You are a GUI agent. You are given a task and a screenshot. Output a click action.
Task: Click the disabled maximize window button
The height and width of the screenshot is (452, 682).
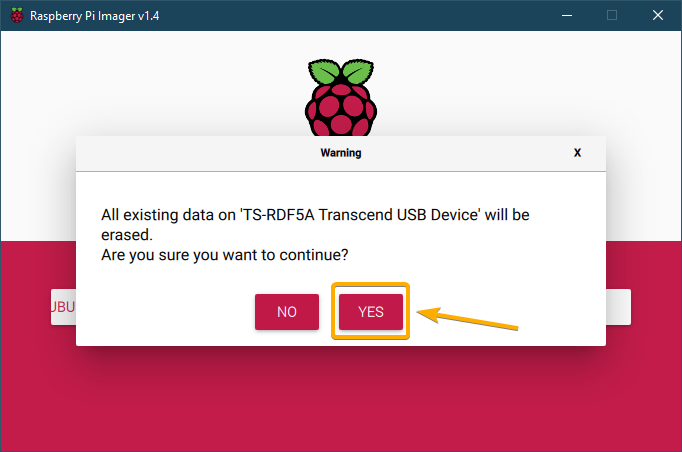pos(612,15)
